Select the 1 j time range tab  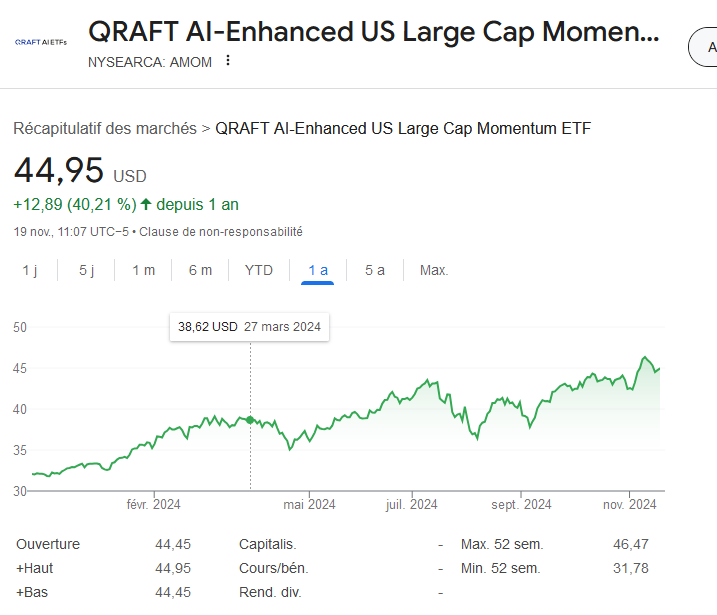coord(30,270)
